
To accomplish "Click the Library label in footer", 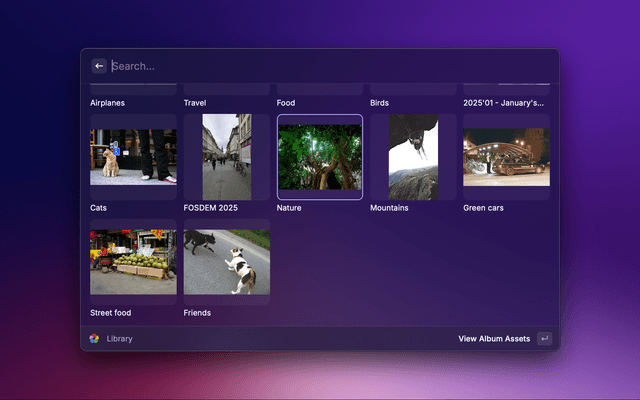I will [x=120, y=339].
